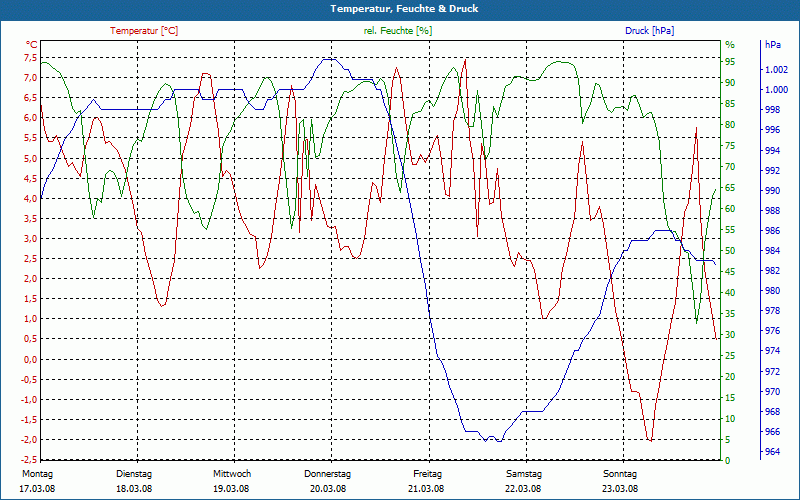Viewport: 800px width, 500px height.
Task: Click the '990' pressure axis value
Action: point(773,190)
